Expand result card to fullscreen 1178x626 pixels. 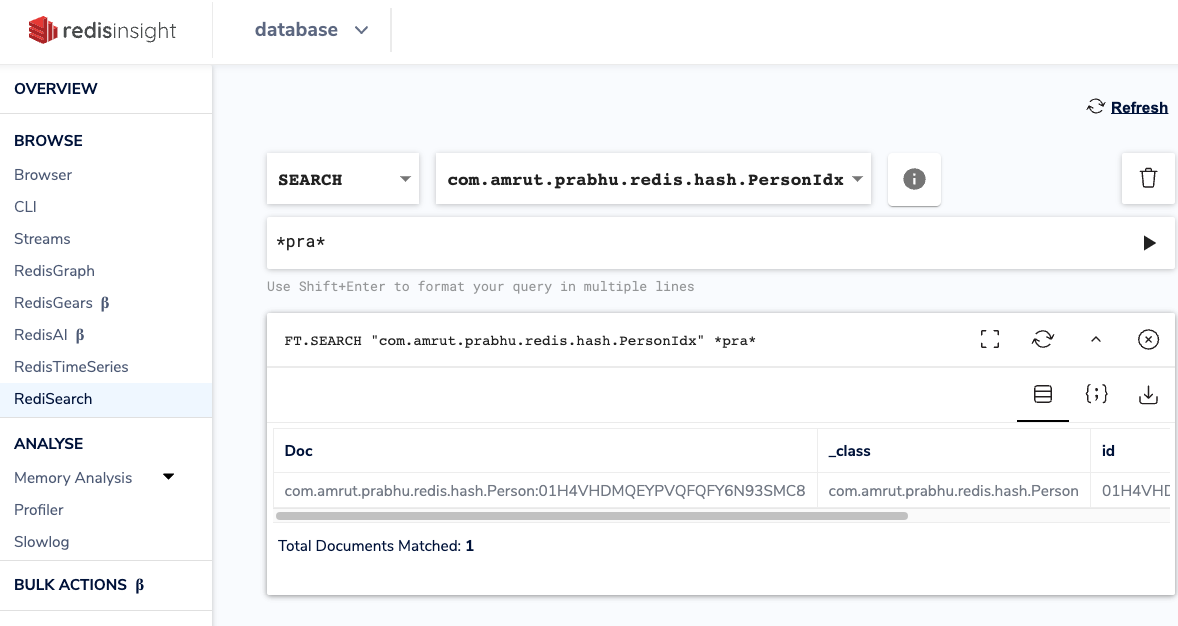(x=989, y=340)
